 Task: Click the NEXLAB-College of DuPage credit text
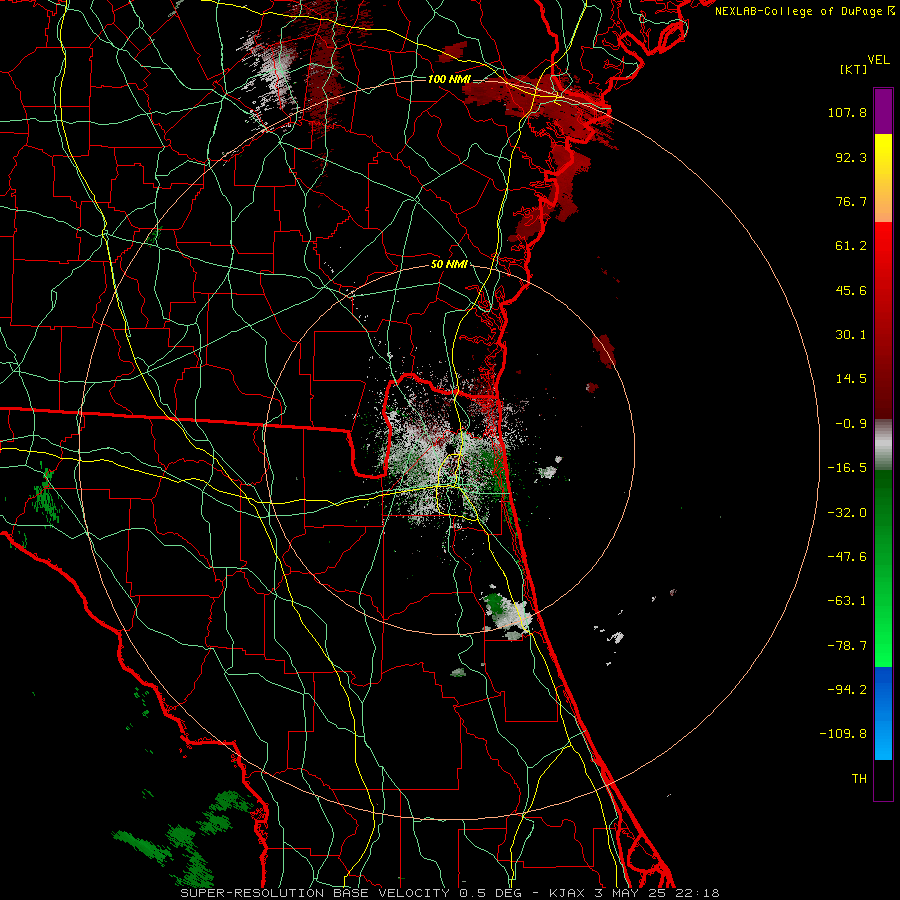pos(804,11)
